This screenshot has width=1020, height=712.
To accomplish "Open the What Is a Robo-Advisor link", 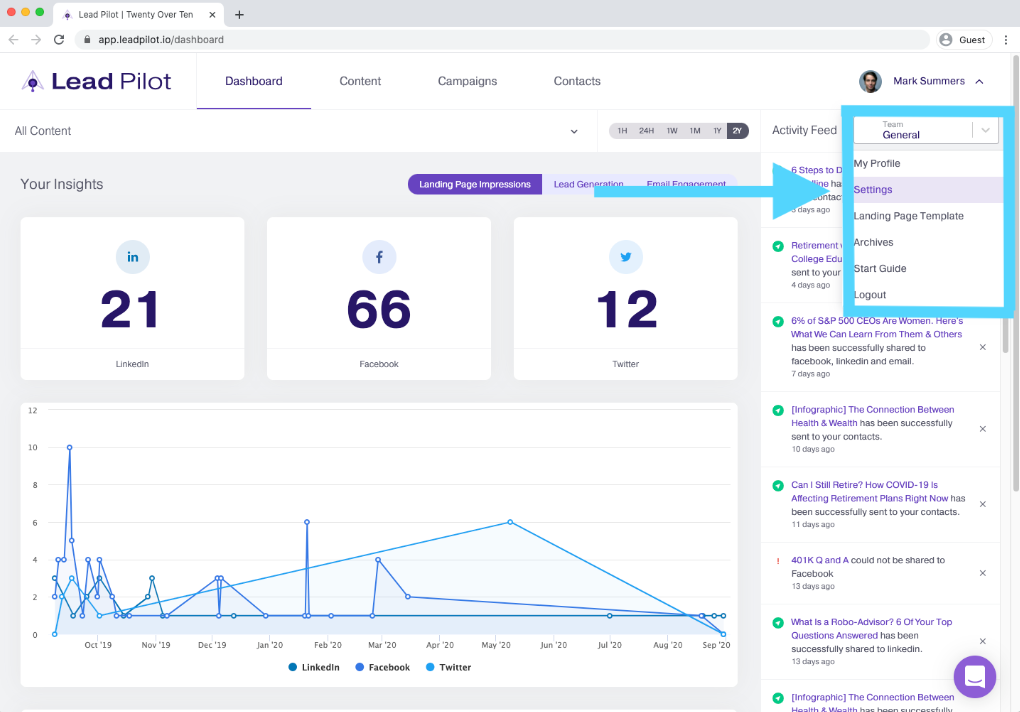I will (871, 629).
